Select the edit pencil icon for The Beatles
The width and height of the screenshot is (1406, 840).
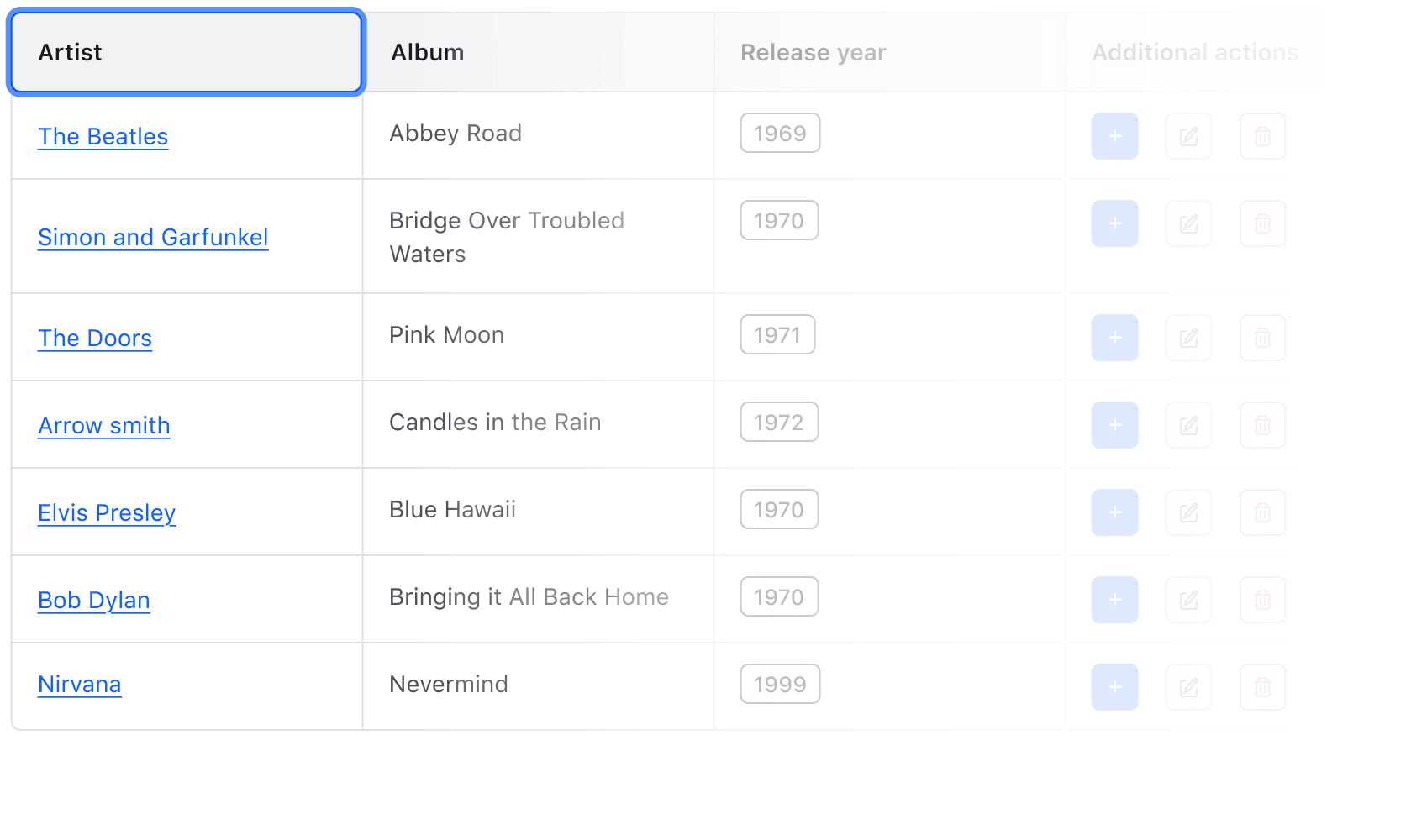[x=1188, y=135]
